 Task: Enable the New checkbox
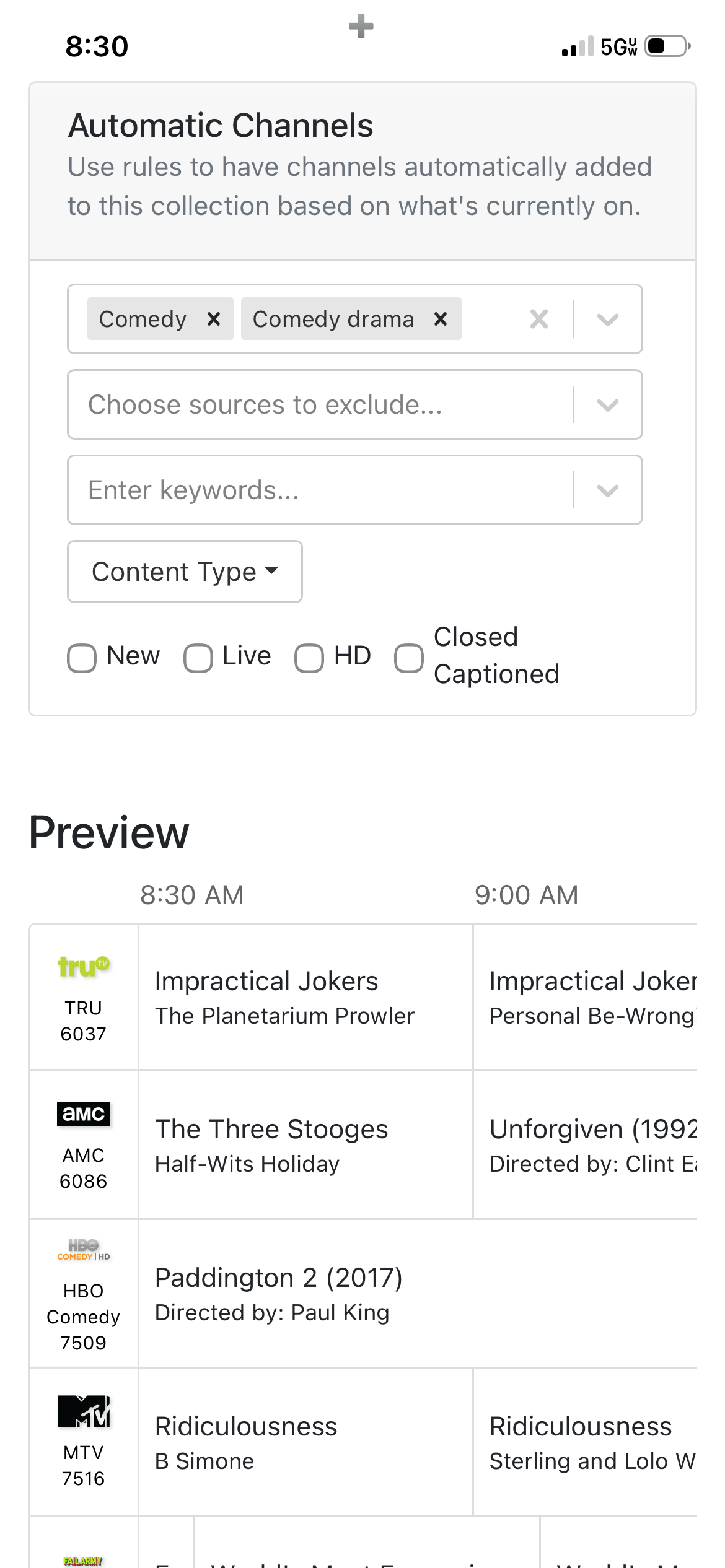[82, 658]
